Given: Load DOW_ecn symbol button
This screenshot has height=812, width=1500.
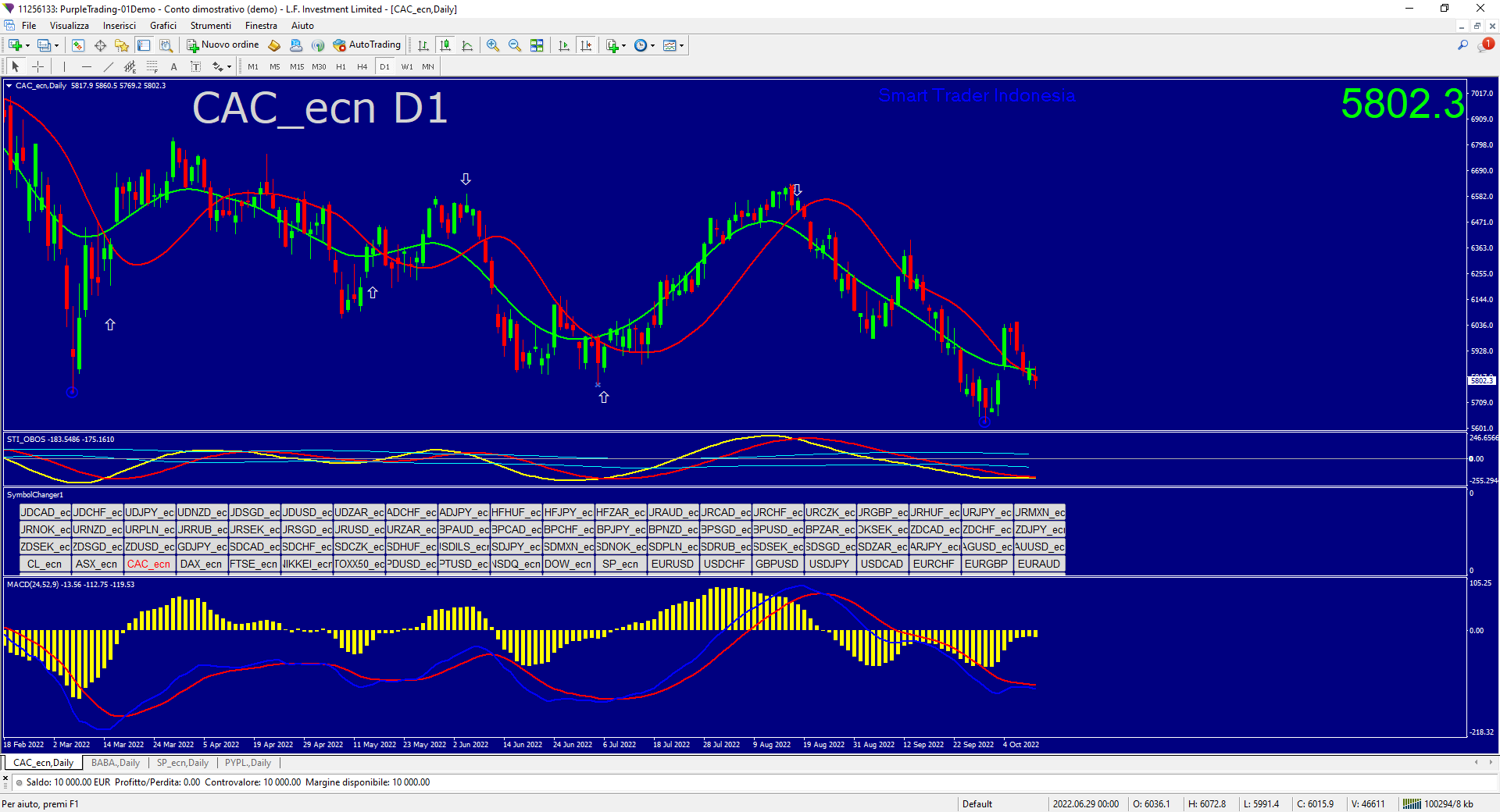Looking at the screenshot, I should [568, 564].
